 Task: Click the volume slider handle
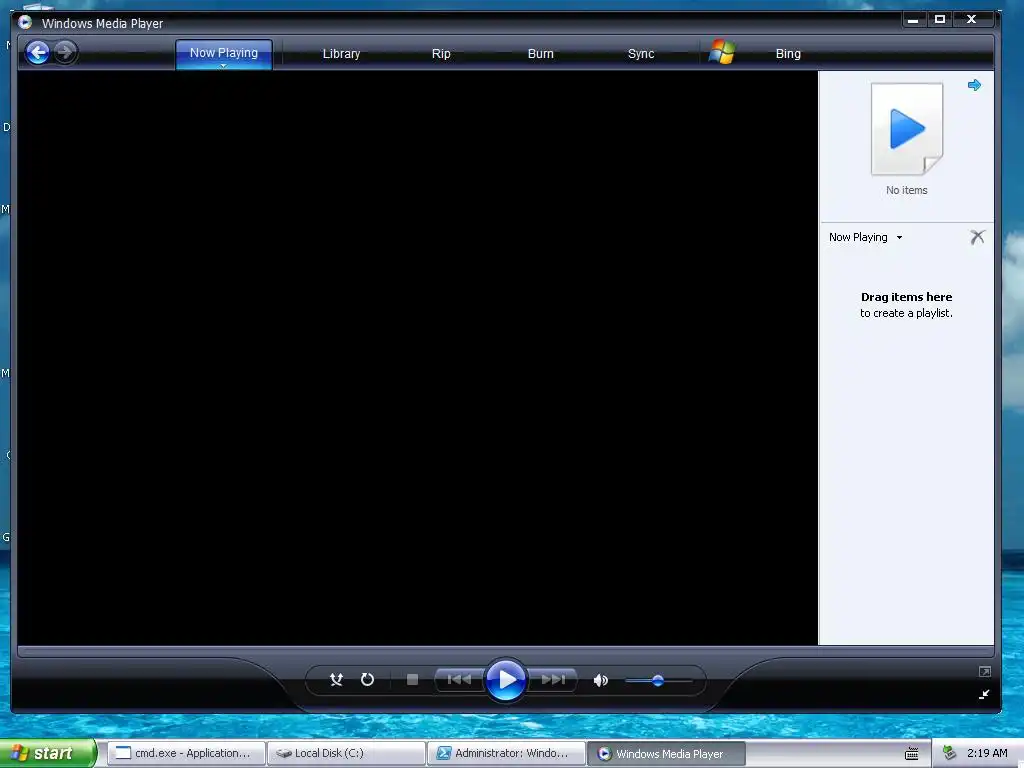[x=658, y=680]
